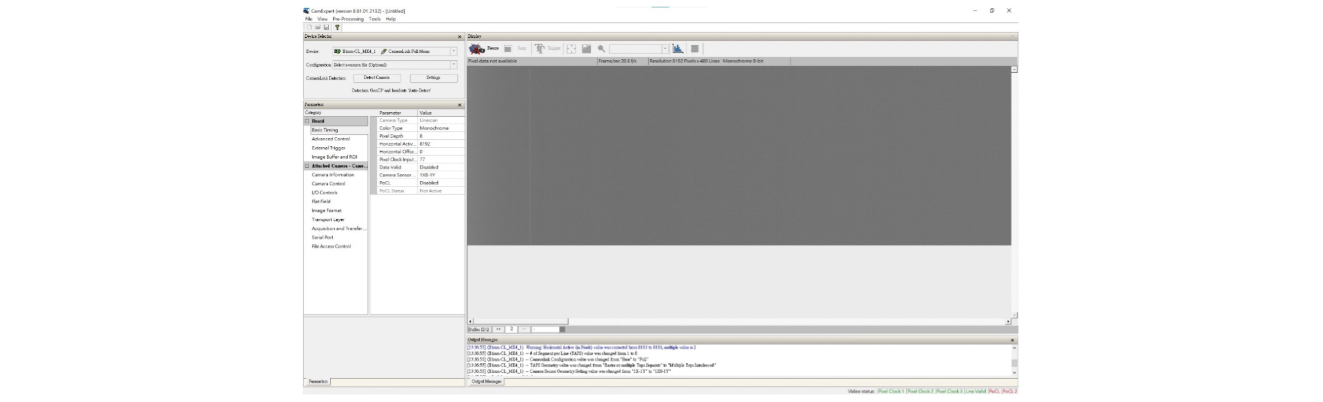Open the zoom level dropdown
The height and width of the screenshot is (402, 1323).
click(665, 48)
